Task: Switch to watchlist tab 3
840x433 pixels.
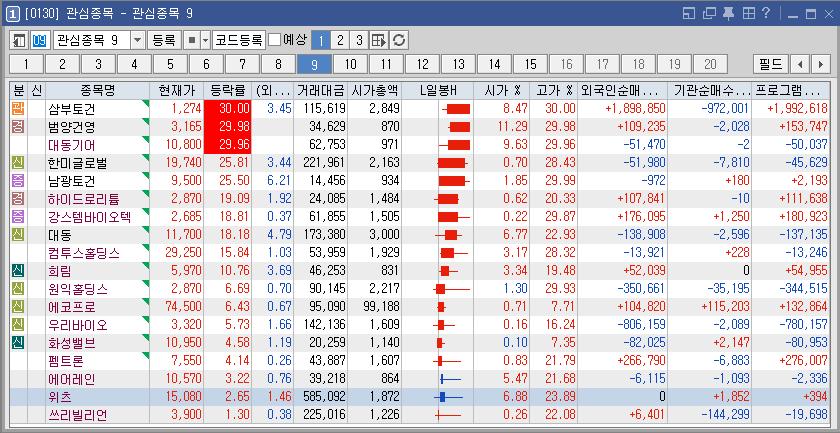Action: pos(99,65)
